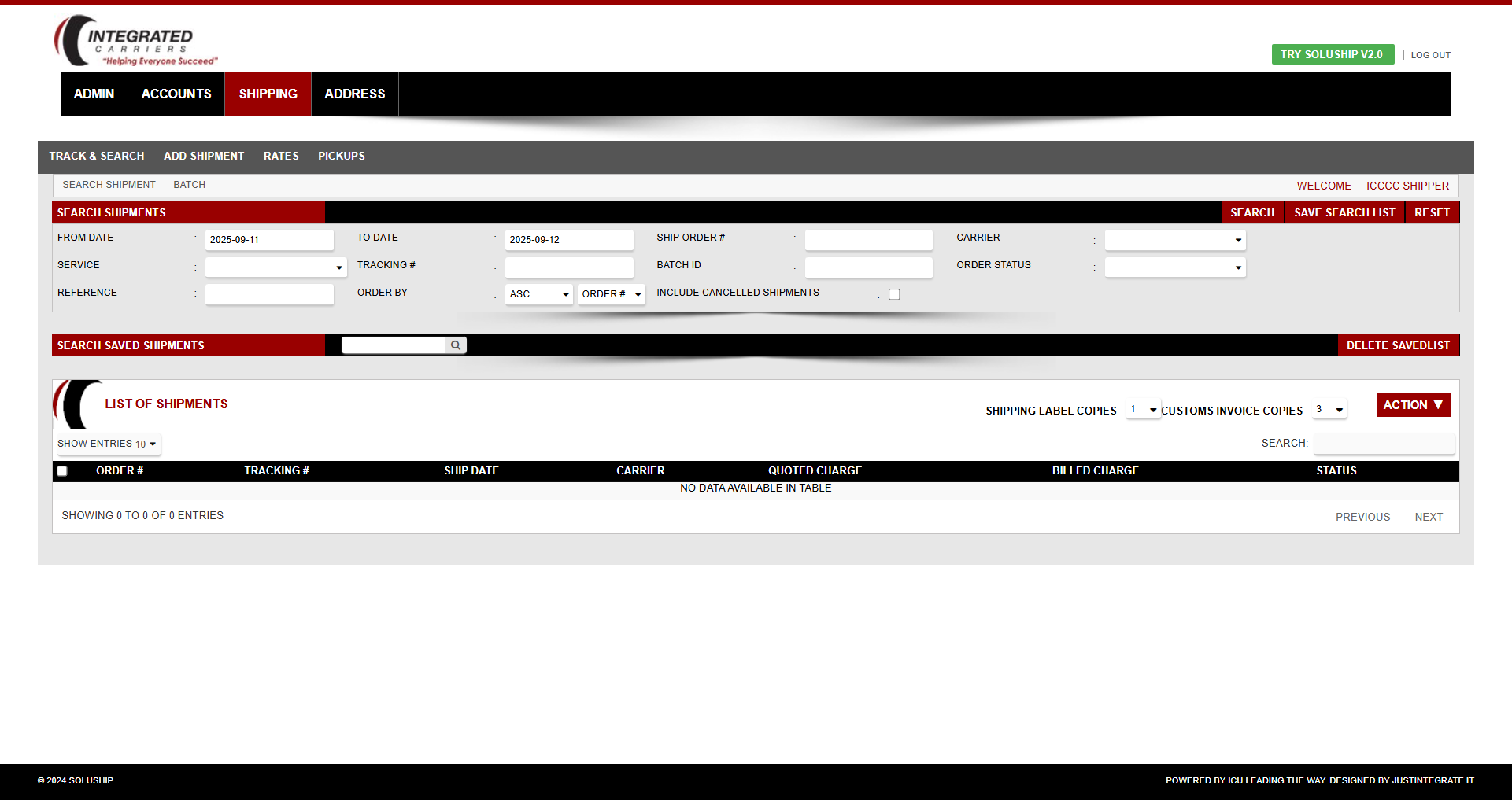
Task: Open the Order # sort field dropdown
Action: tap(612, 294)
